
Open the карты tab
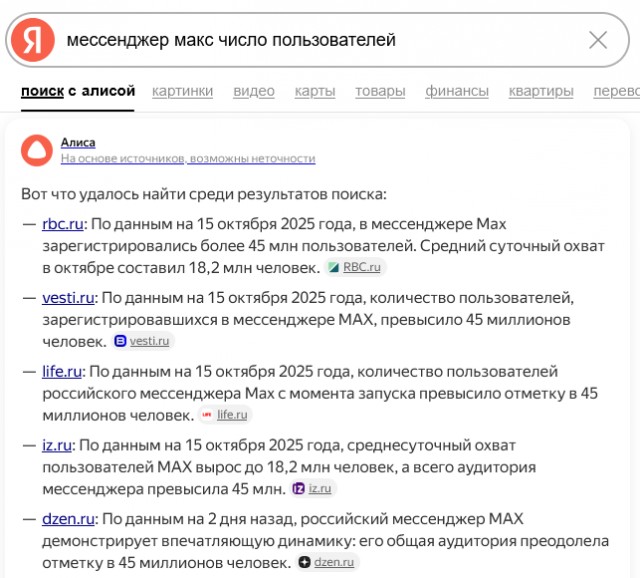pos(315,91)
